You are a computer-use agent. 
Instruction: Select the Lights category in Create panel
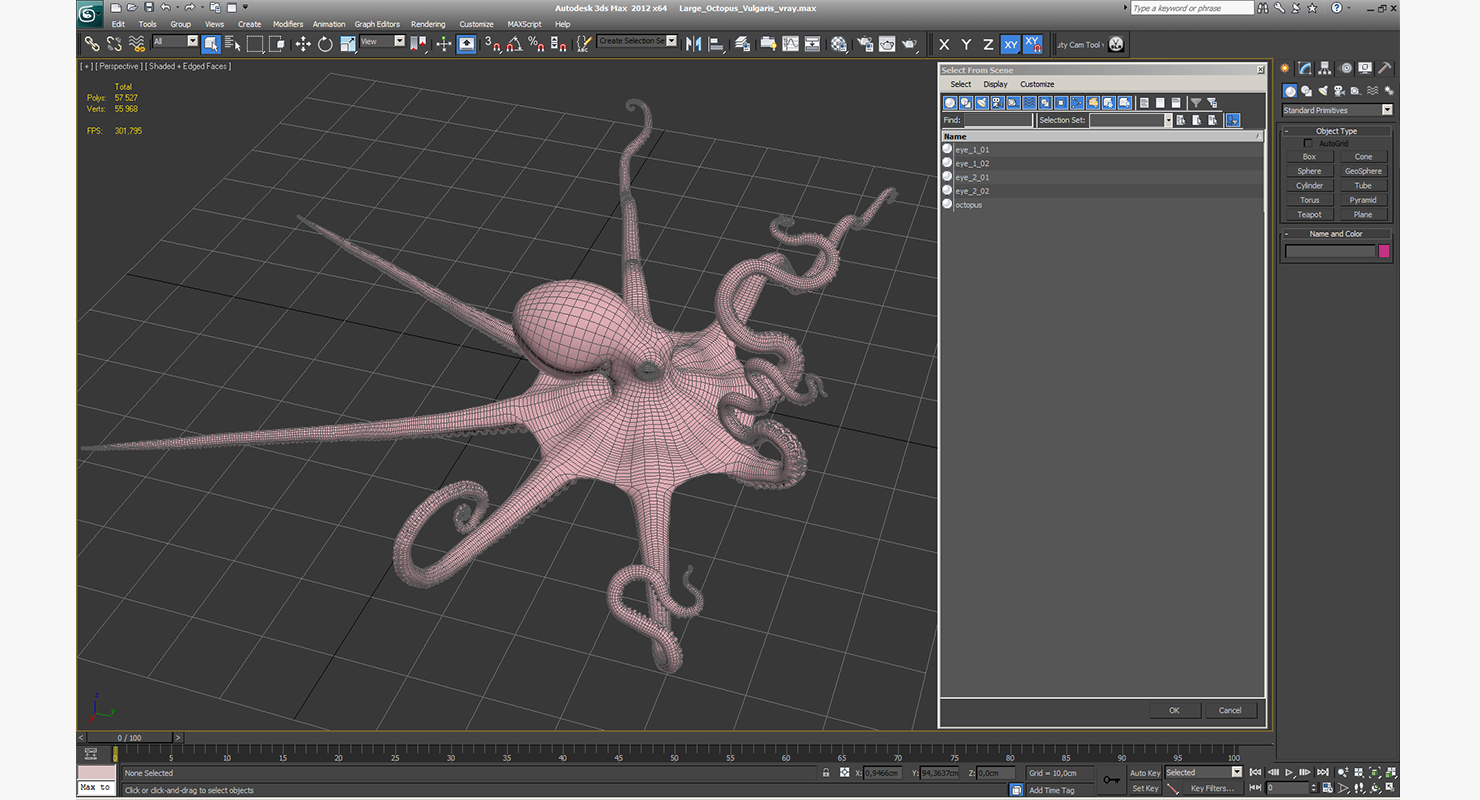[1323, 91]
